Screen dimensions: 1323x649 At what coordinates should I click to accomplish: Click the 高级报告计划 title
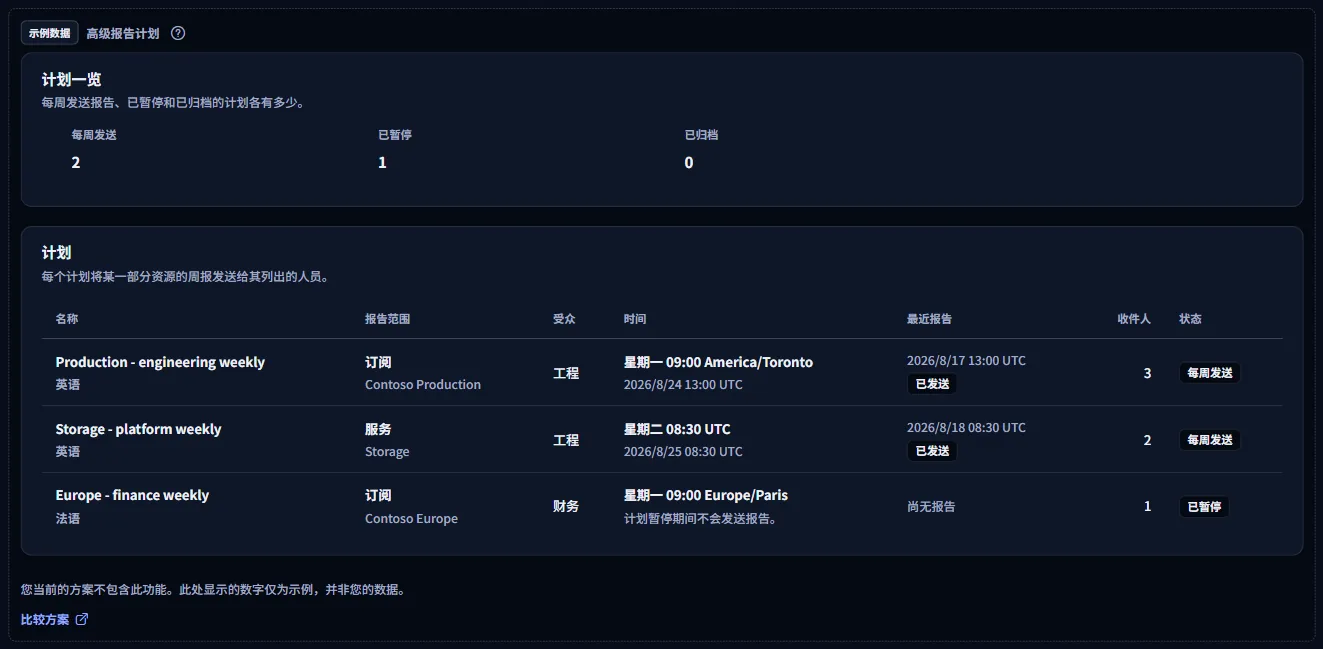tap(122, 33)
